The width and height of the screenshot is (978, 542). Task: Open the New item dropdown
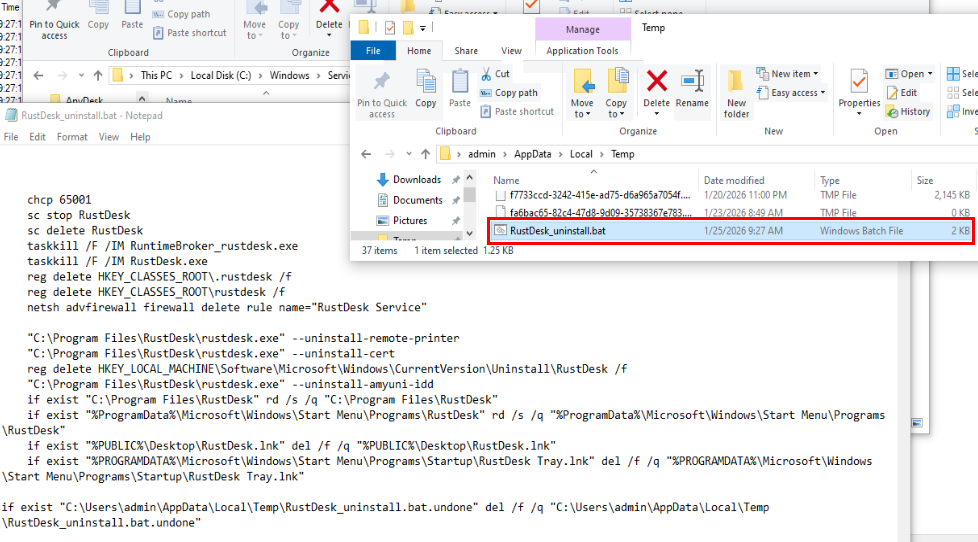[787, 74]
